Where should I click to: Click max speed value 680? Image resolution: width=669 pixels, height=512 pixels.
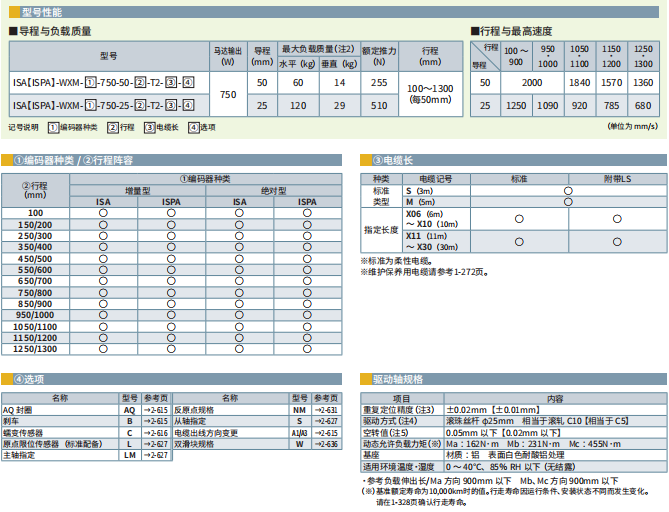click(643, 105)
